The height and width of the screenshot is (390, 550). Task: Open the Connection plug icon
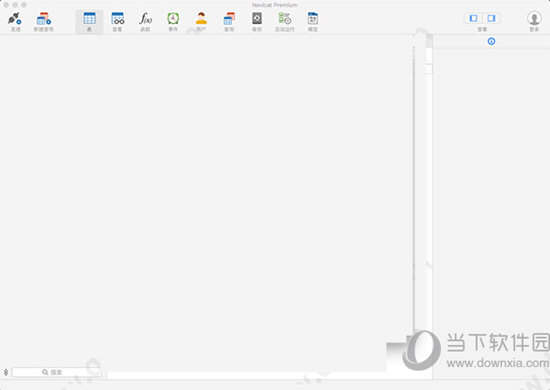[x=15, y=19]
